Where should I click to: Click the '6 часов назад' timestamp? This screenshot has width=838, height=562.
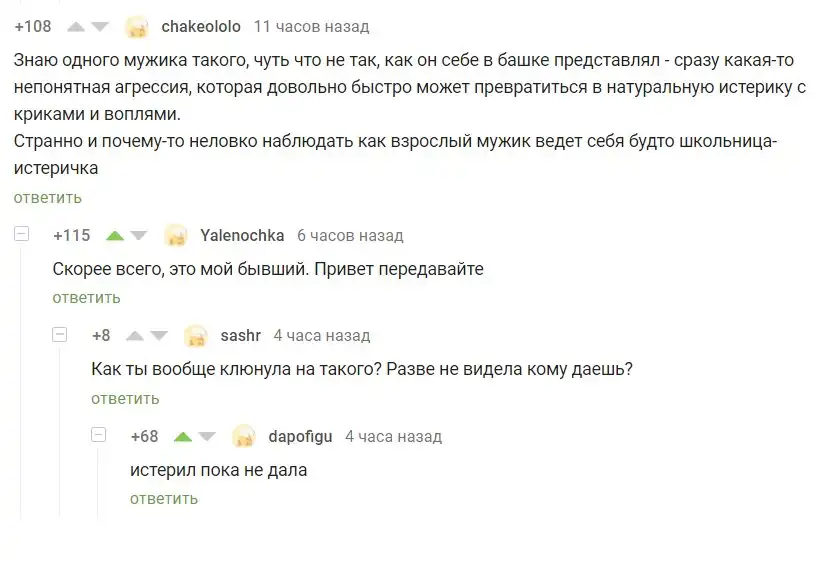(x=350, y=236)
